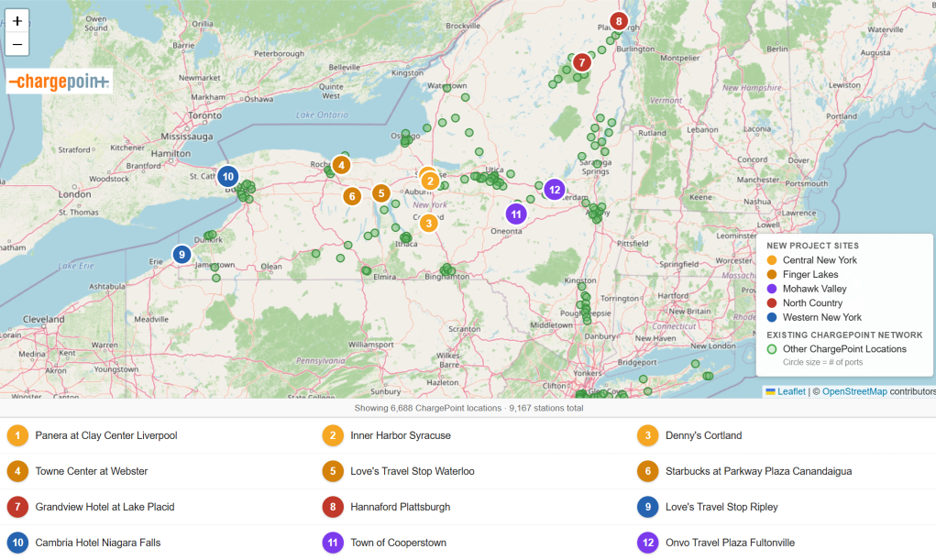This screenshot has width=936, height=560.
Task: Select map marker 9 near Erie
Action: [x=182, y=254]
